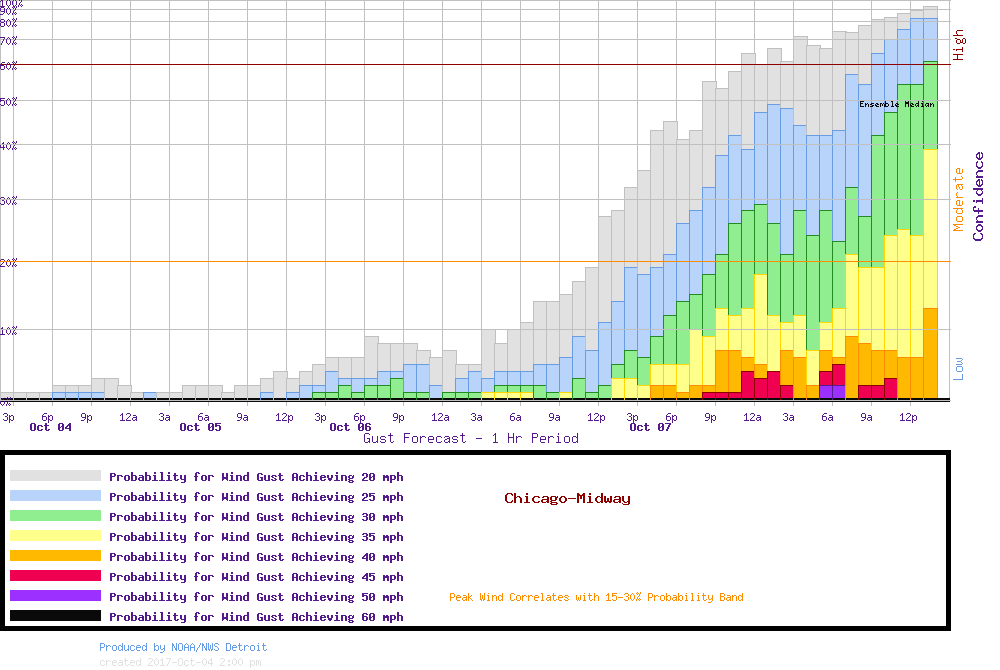Click the orange 40 mph legend swatch
This screenshot has height=670, width=1000.
coord(55,556)
